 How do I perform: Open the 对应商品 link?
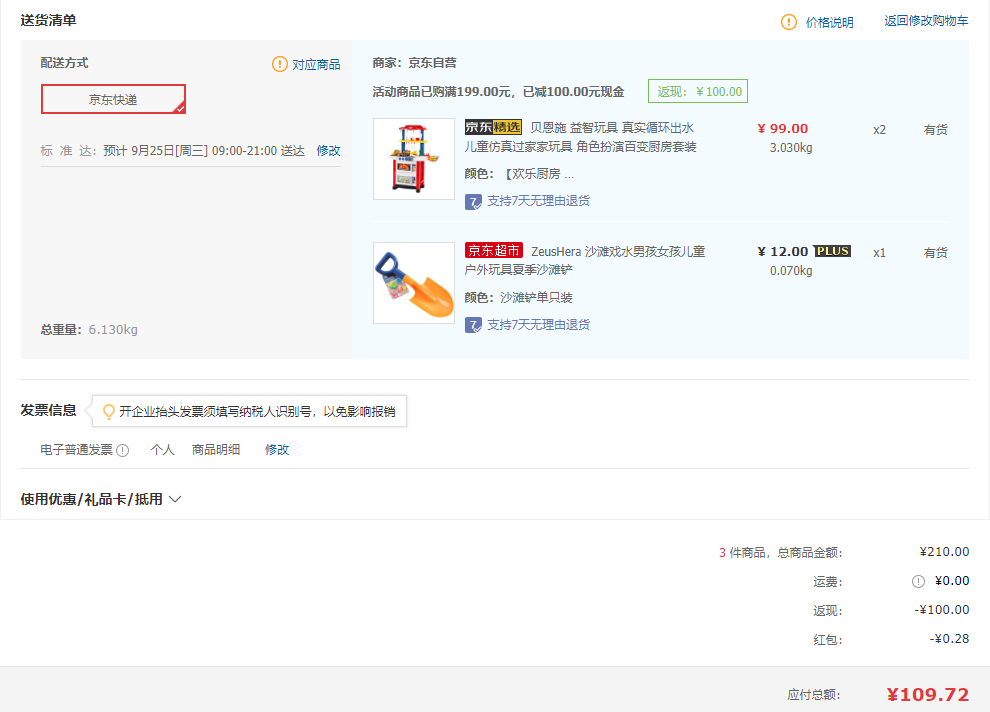[x=316, y=64]
